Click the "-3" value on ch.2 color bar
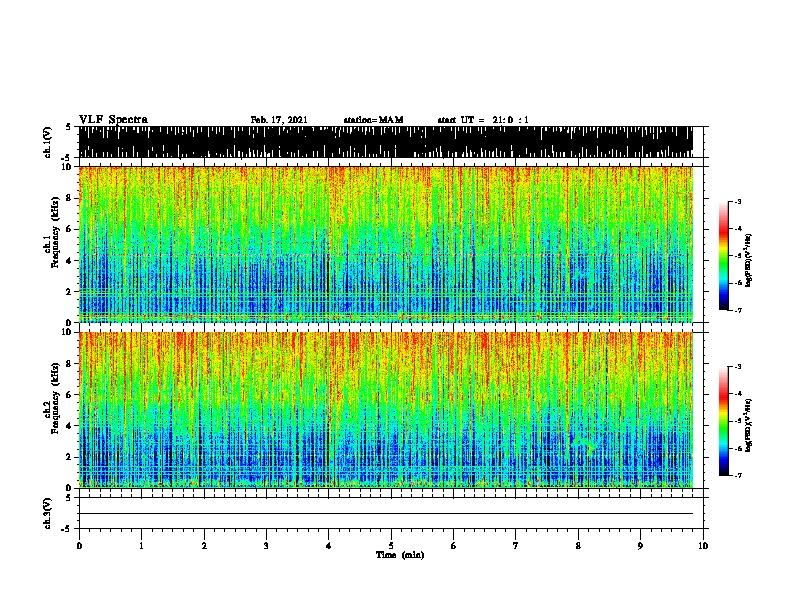 point(737,367)
